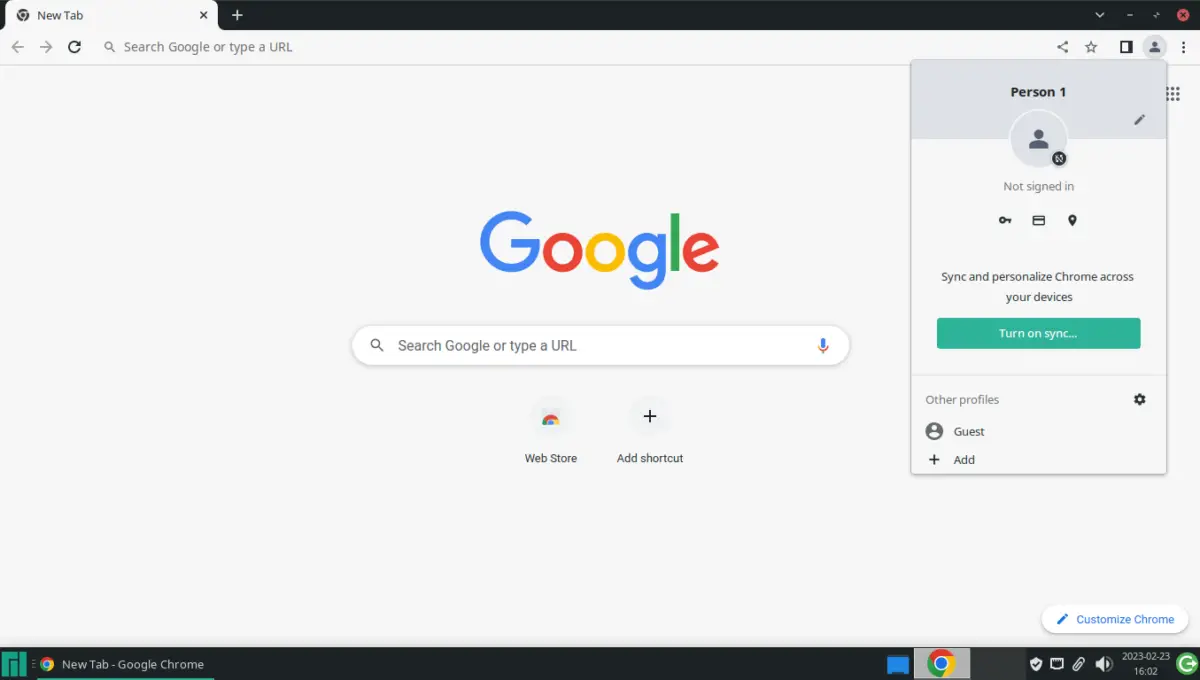Open the side panel icon

[1126, 47]
